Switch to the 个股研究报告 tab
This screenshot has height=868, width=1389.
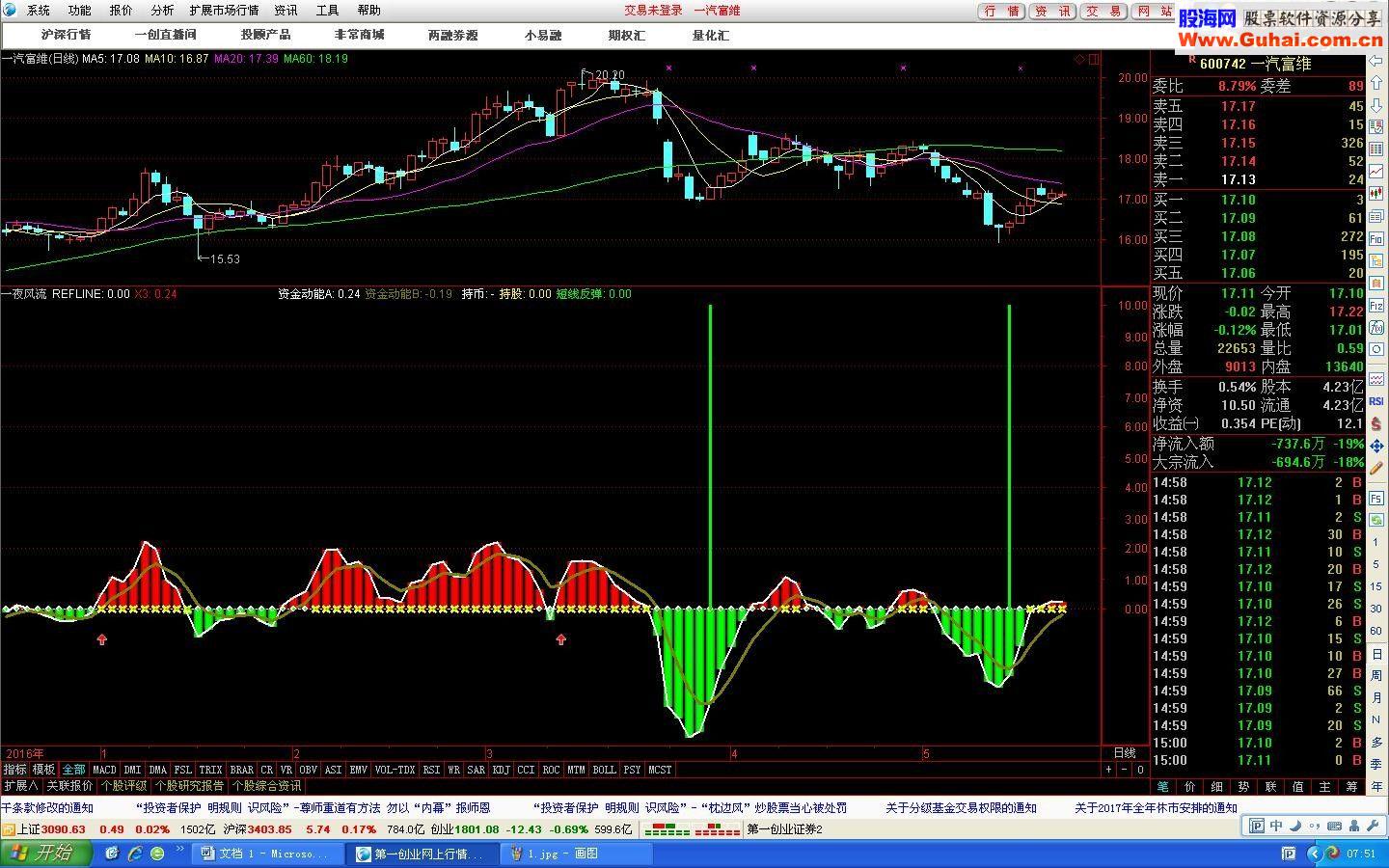(190, 786)
